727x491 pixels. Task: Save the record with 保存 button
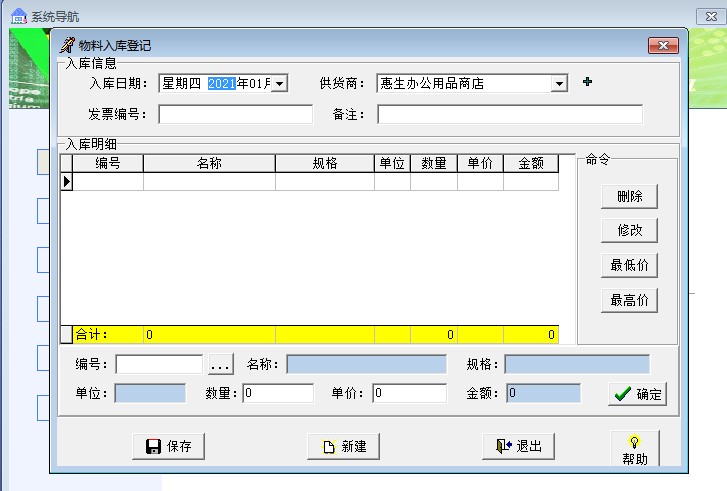pos(168,446)
